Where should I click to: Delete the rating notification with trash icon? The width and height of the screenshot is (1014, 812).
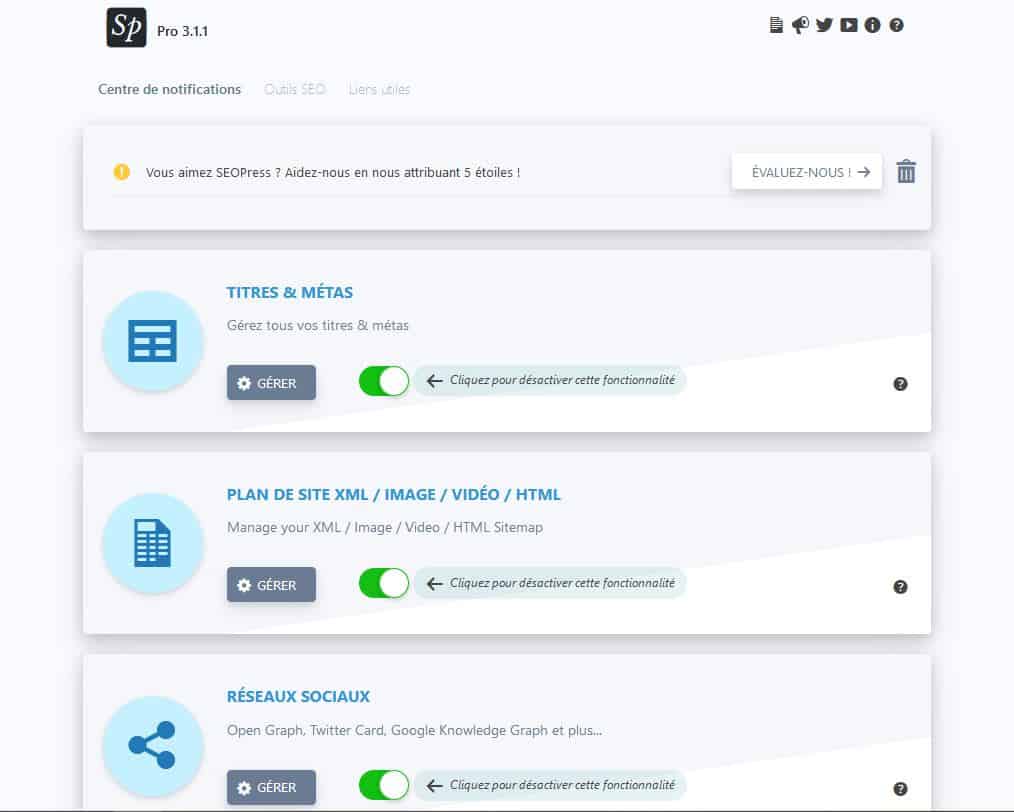pyautogui.click(x=906, y=171)
